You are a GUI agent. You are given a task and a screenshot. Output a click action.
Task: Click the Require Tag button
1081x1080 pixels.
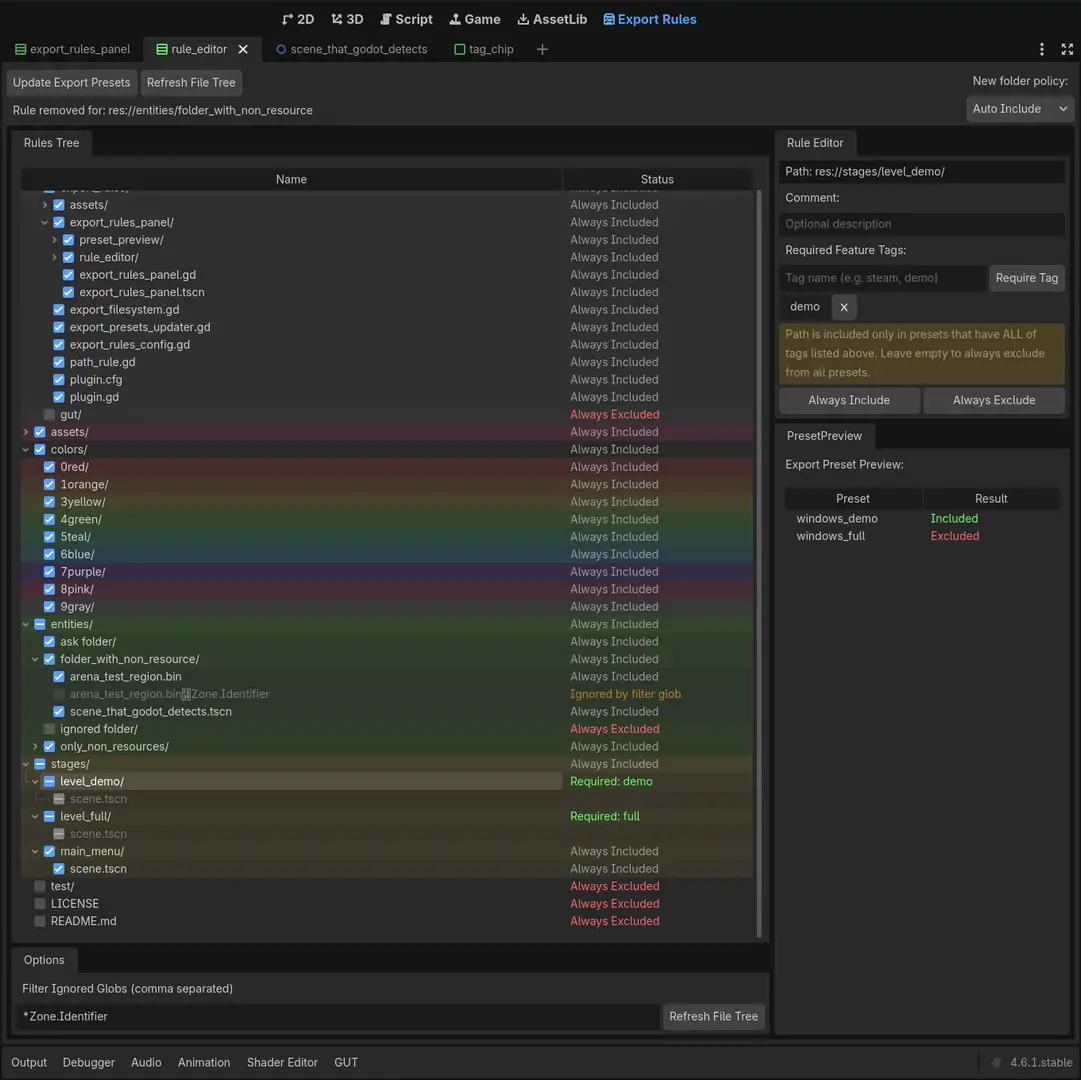1026,278
